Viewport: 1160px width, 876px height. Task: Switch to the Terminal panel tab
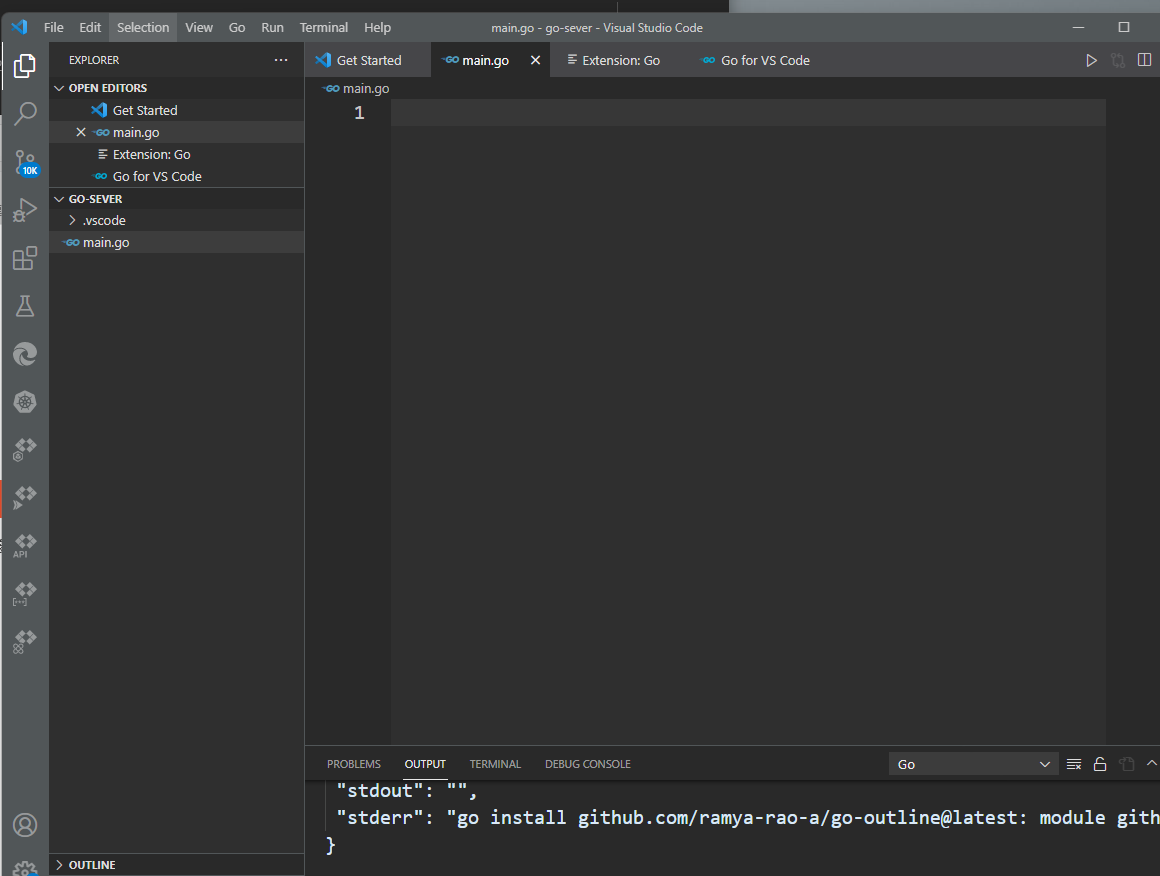pyautogui.click(x=495, y=764)
